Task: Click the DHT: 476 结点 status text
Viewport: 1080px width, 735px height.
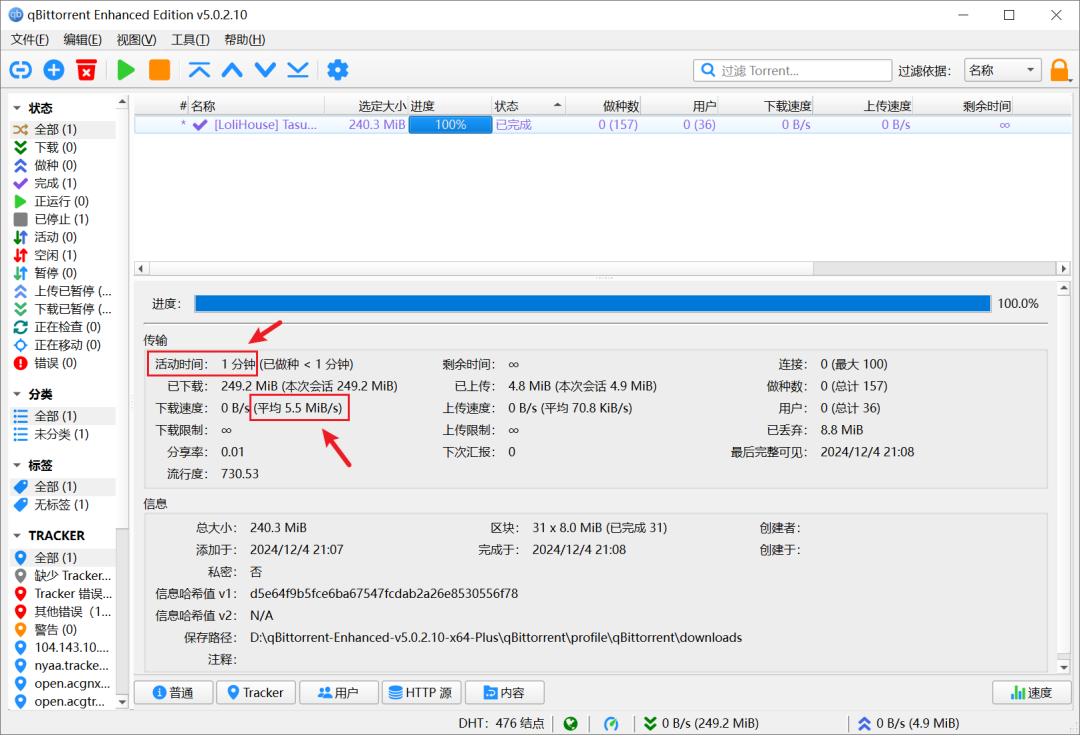Action: pos(501,723)
